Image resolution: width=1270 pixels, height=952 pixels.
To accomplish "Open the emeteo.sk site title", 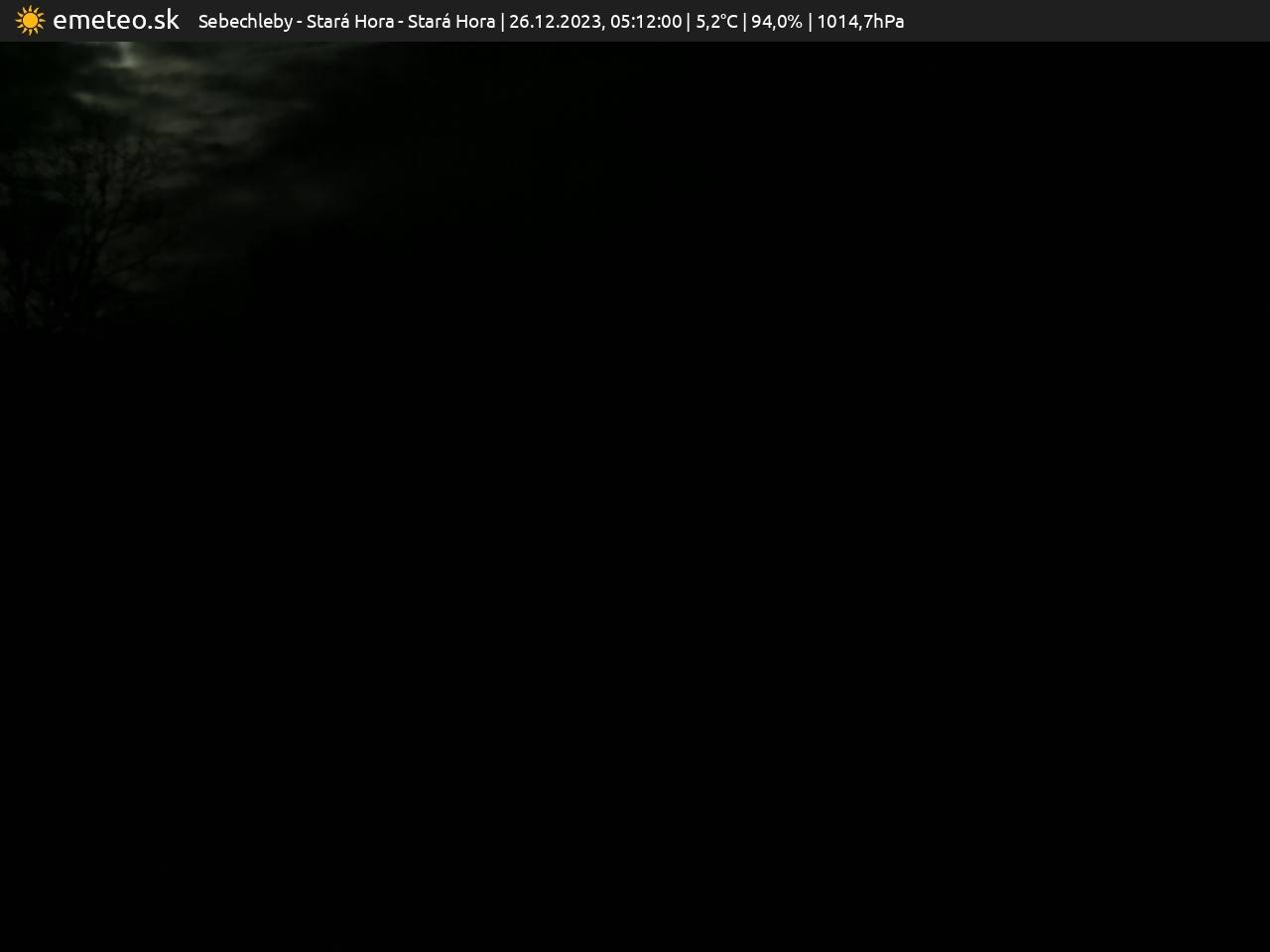I will 115,21.
